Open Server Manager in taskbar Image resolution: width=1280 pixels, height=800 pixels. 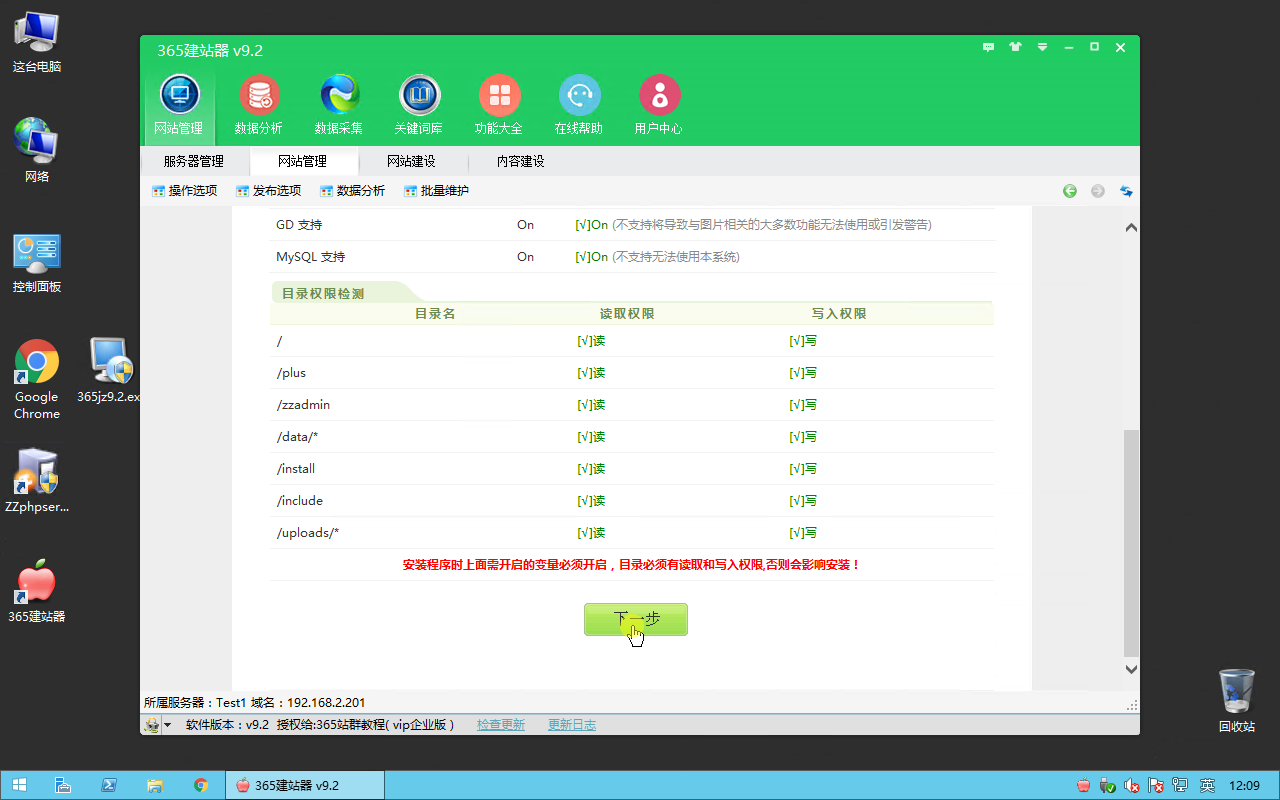coord(62,785)
